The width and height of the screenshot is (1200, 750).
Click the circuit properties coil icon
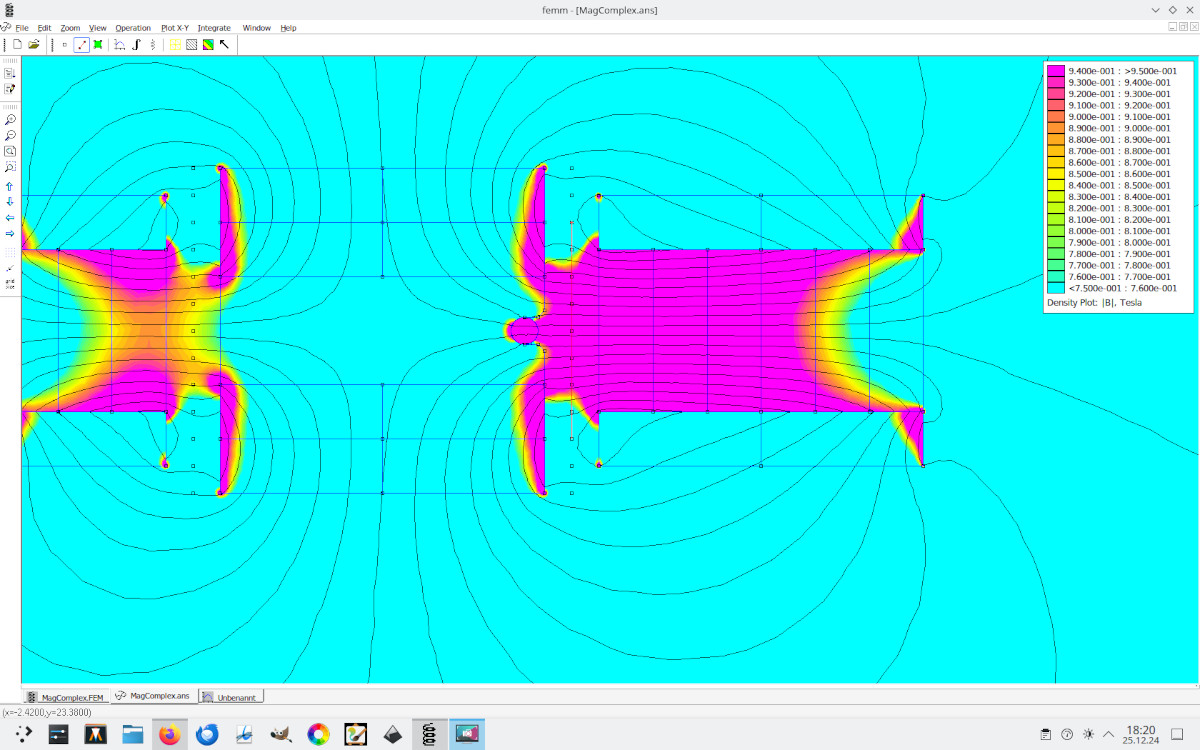click(x=152, y=44)
